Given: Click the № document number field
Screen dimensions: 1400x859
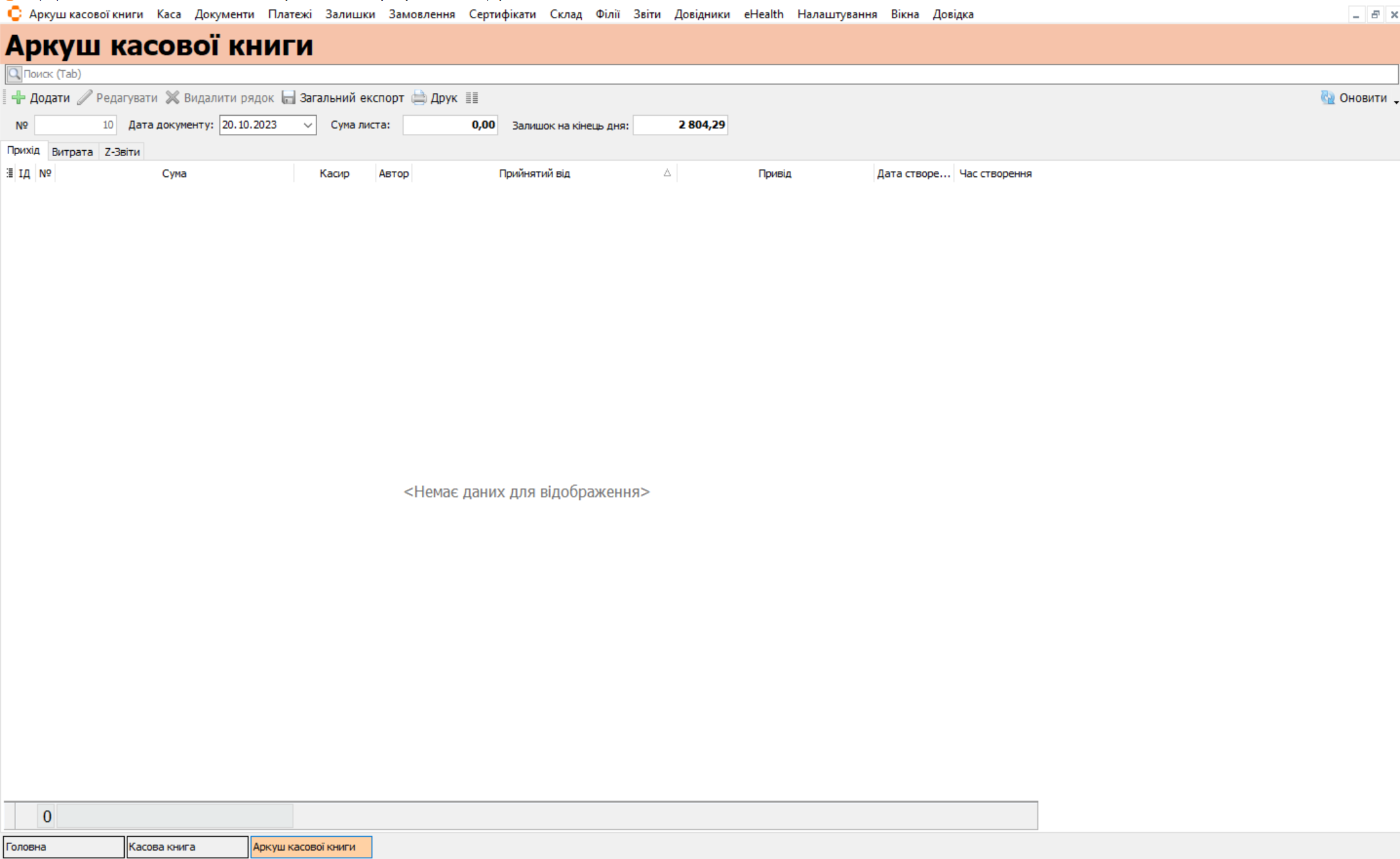Looking at the screenshot, I should pos(75,125).
